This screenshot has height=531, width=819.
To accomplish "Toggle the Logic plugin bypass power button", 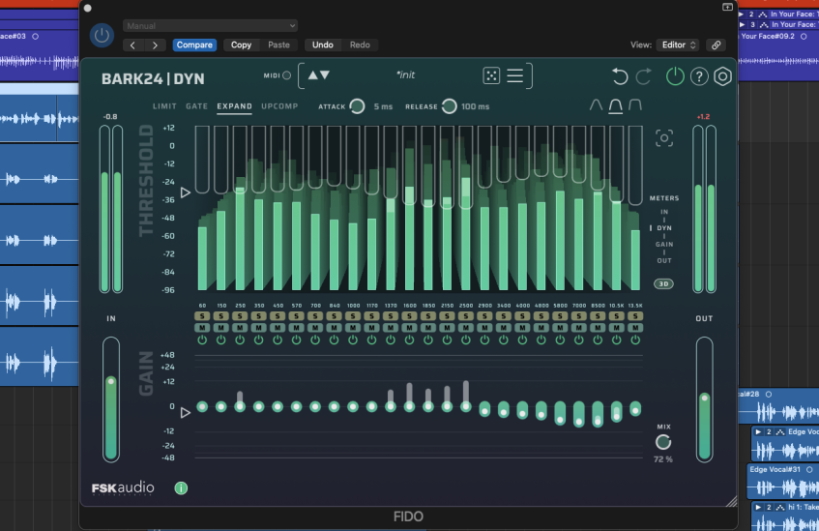I will click(102, 36).
